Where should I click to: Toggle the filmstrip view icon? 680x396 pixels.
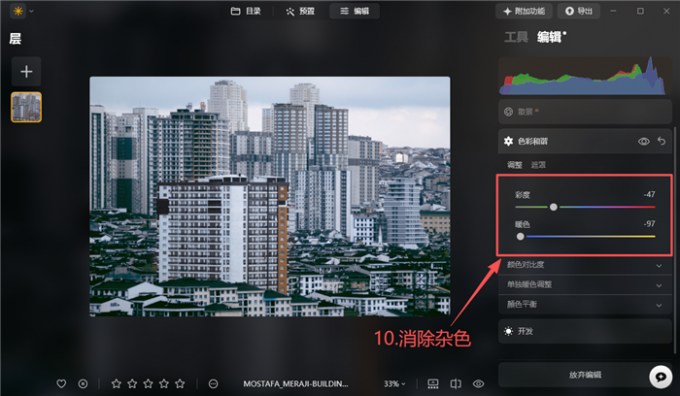coord(433,384)
